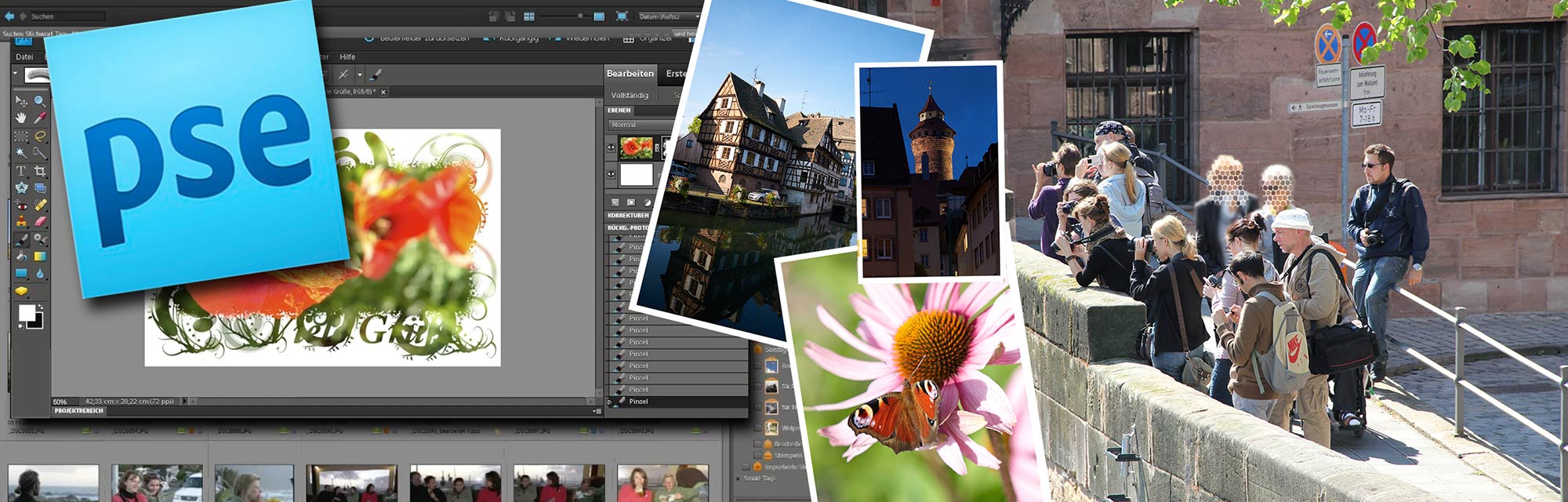This screenshot has height=502, width=1568.
Task: Expand the Smart-Tags tree arrow
Action: (738, 478)
